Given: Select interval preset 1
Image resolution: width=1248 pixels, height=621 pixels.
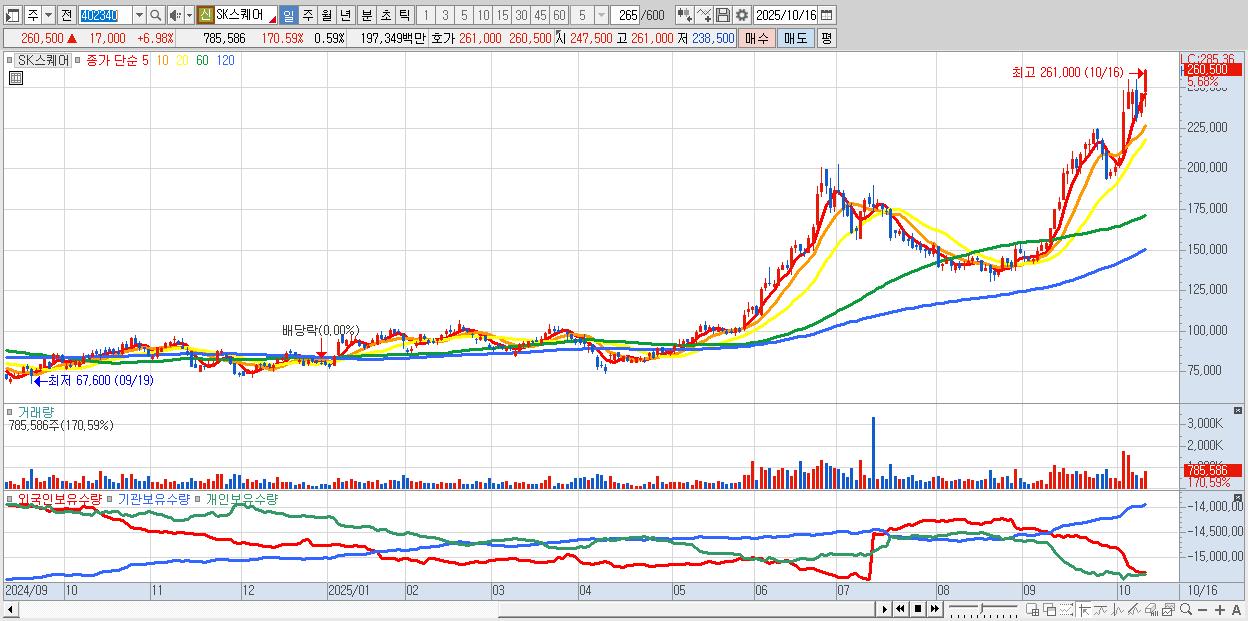Looking at the screenshot, I should click(425, 15).
